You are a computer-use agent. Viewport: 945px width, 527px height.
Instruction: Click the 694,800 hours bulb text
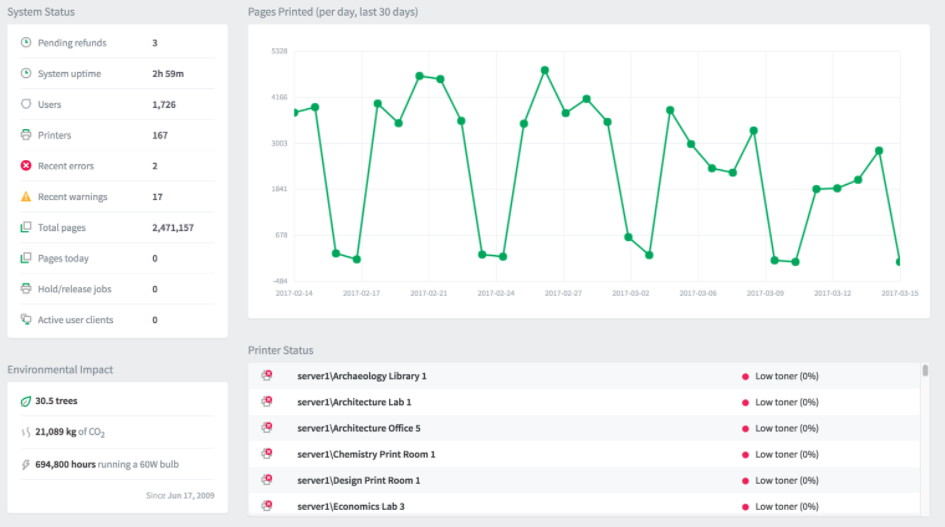pyautogui.click(x=107, y=464)
